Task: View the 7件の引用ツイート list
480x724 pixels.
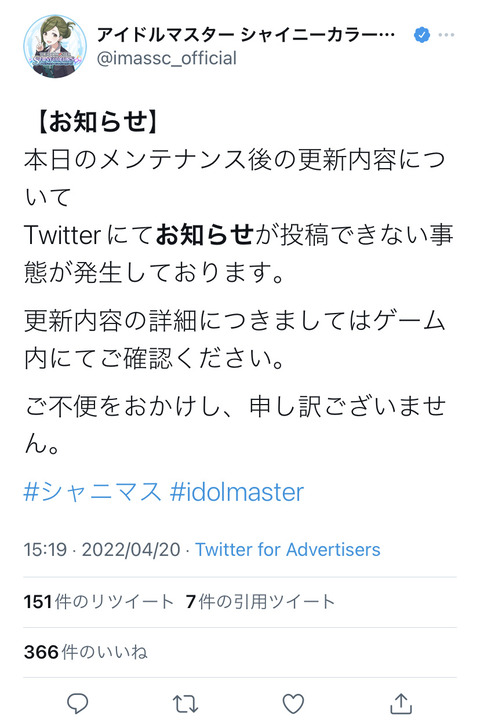Action: [260, 602]
